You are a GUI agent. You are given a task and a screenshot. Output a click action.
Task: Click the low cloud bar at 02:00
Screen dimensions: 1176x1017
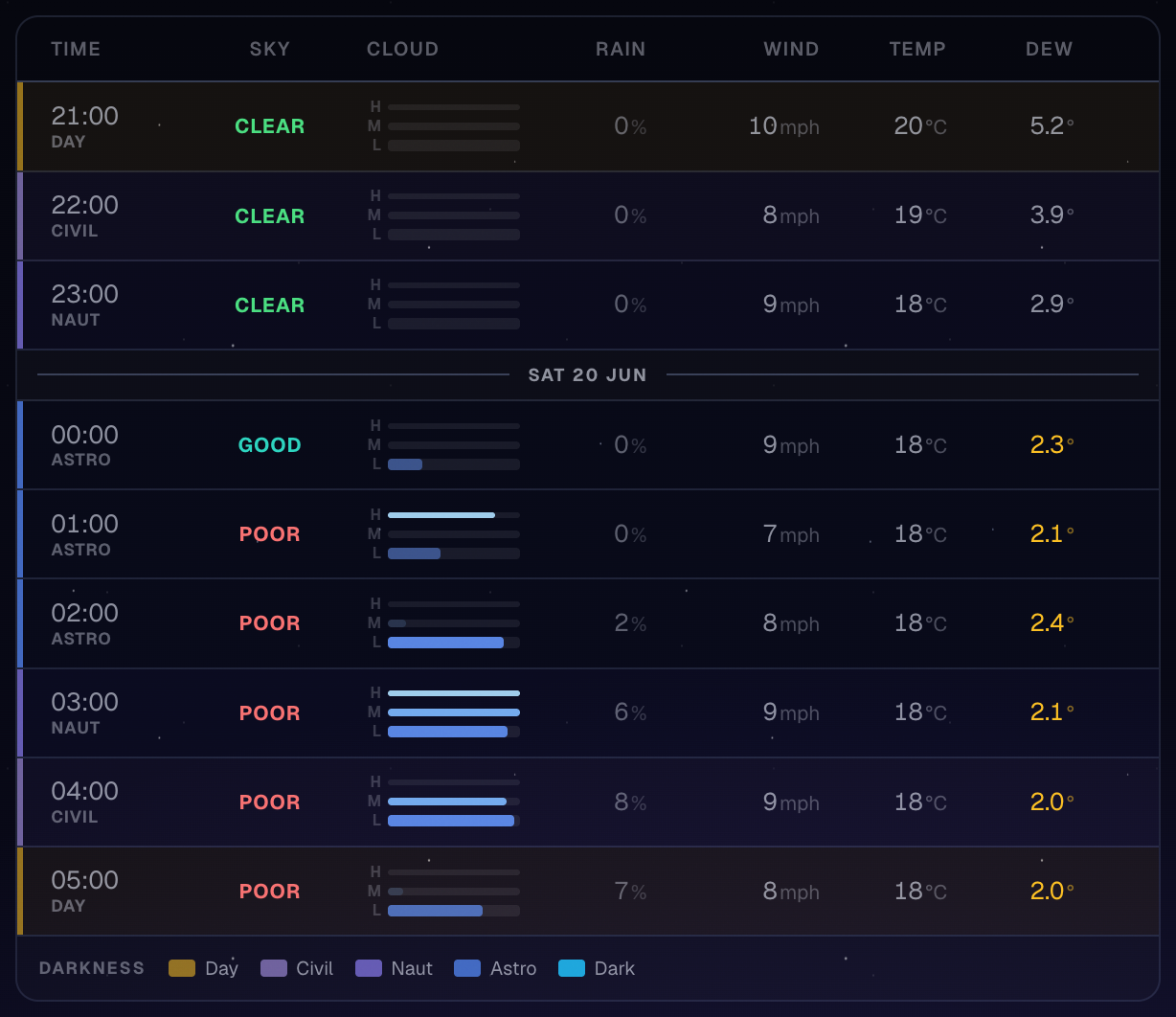(x=454, y=643)
